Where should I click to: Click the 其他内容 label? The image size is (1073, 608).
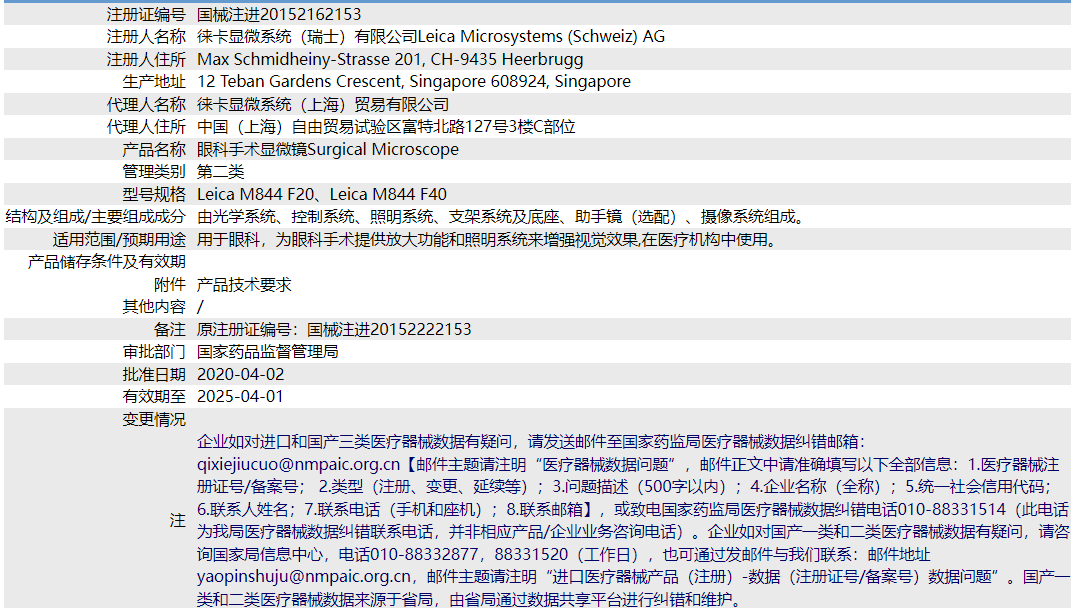click(154, 307)
